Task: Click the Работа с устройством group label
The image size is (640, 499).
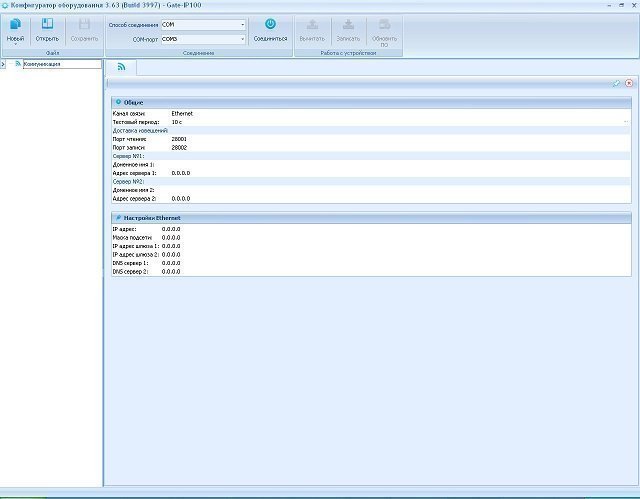Action: click(x=348, y=53)
